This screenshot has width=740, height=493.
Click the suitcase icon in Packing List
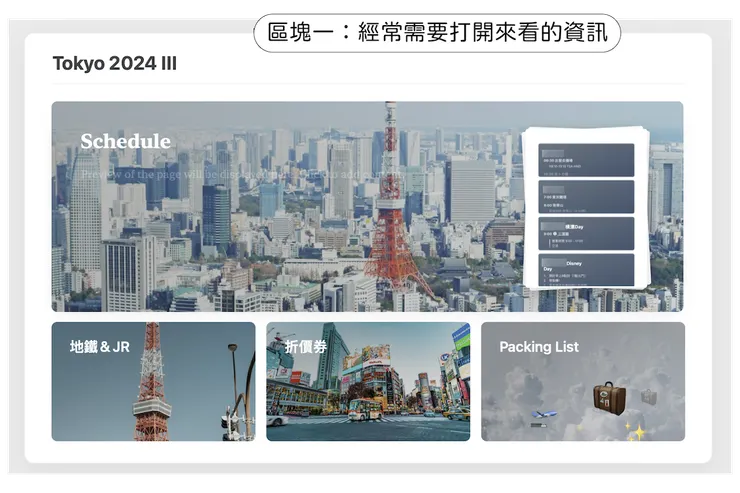tap(609, 399)
